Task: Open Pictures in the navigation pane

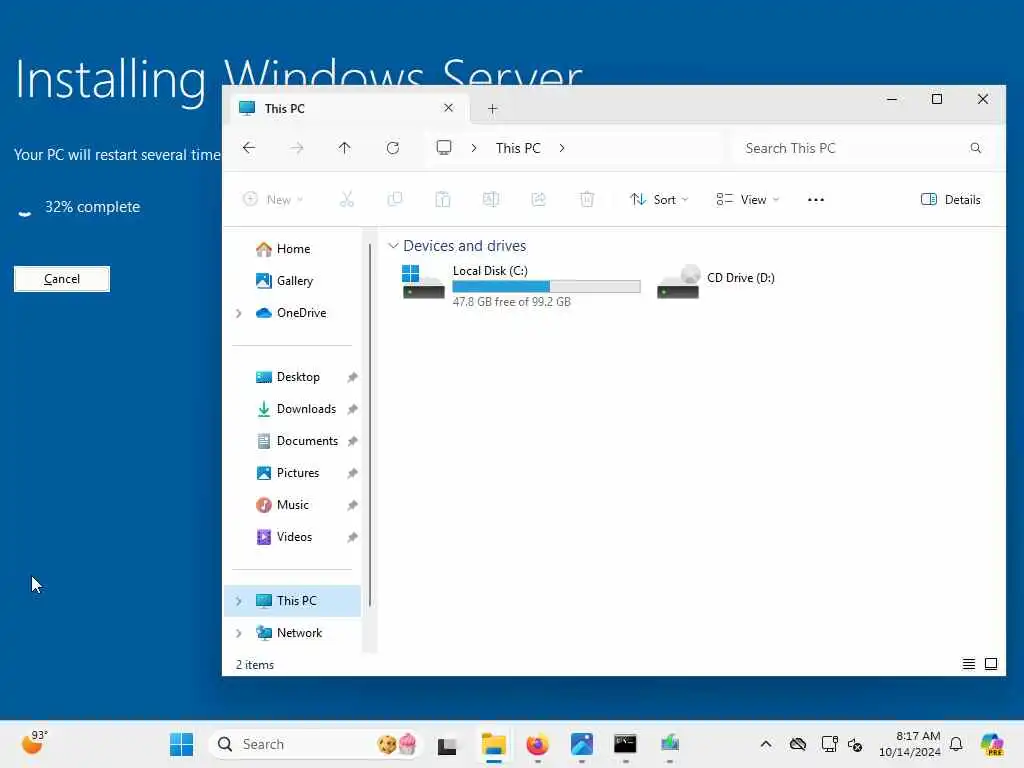Action: click(295, 473)
